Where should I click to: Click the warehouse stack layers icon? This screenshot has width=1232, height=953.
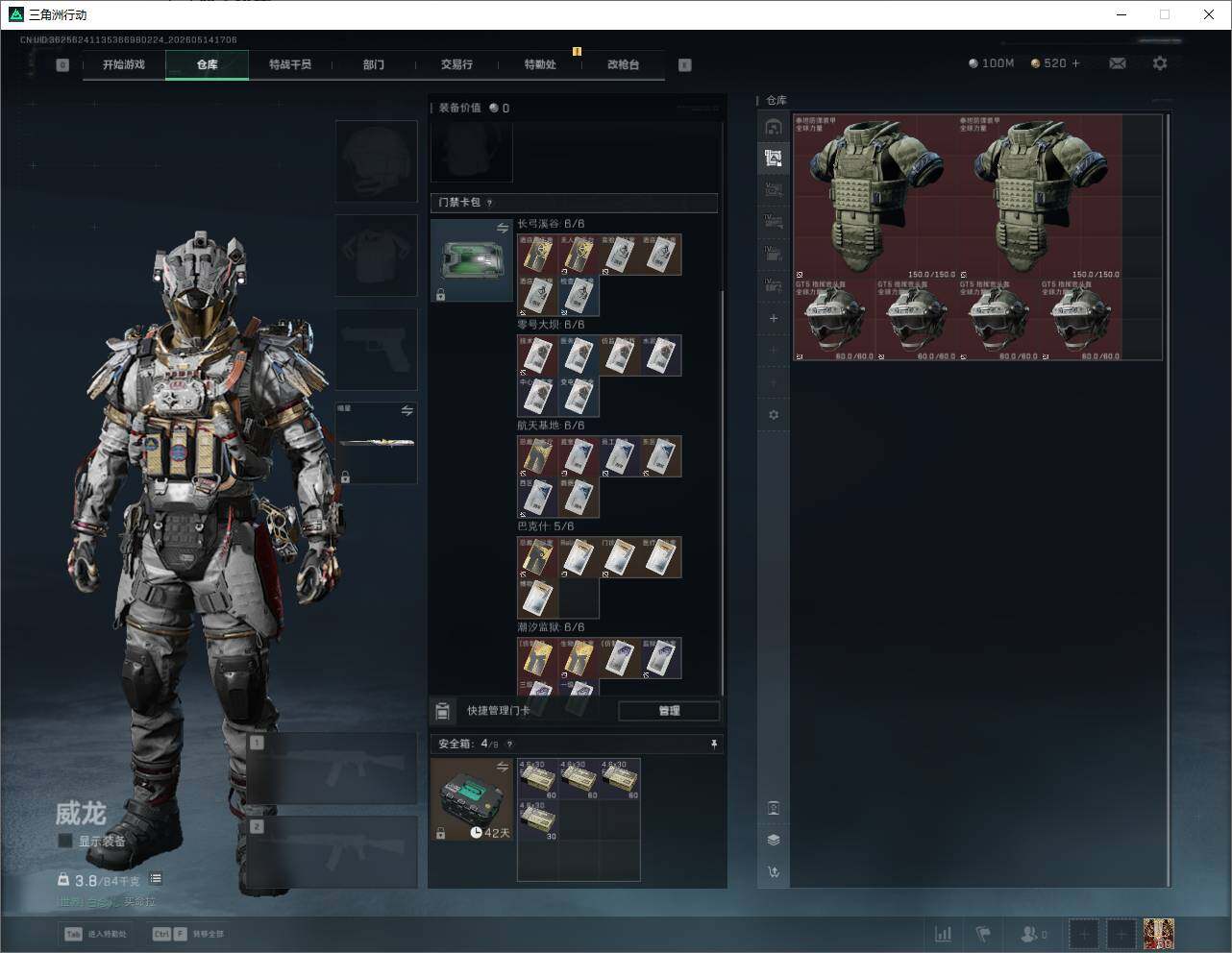(774, 840)
